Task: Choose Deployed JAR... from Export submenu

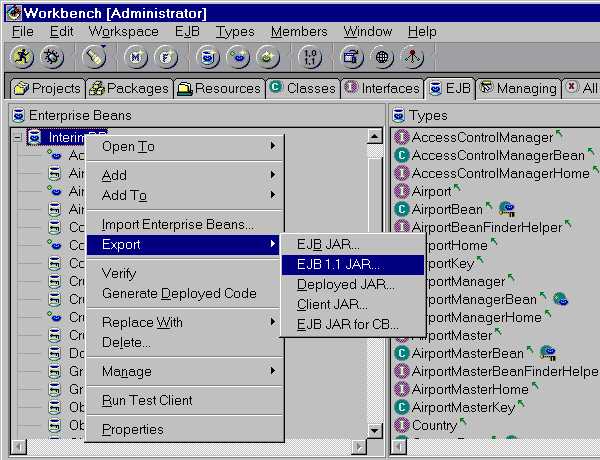Action: pyautogui.click(x=345, y=284)
